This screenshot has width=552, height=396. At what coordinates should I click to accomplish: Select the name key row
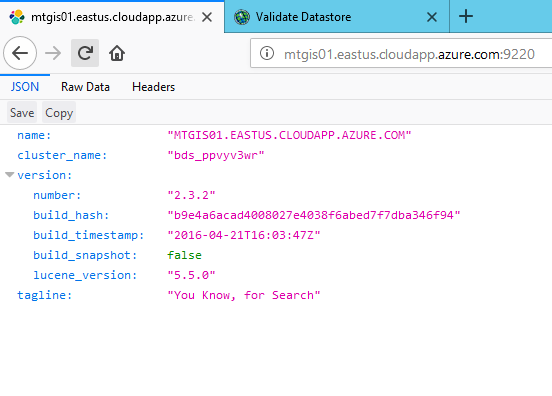click(34, 135)
